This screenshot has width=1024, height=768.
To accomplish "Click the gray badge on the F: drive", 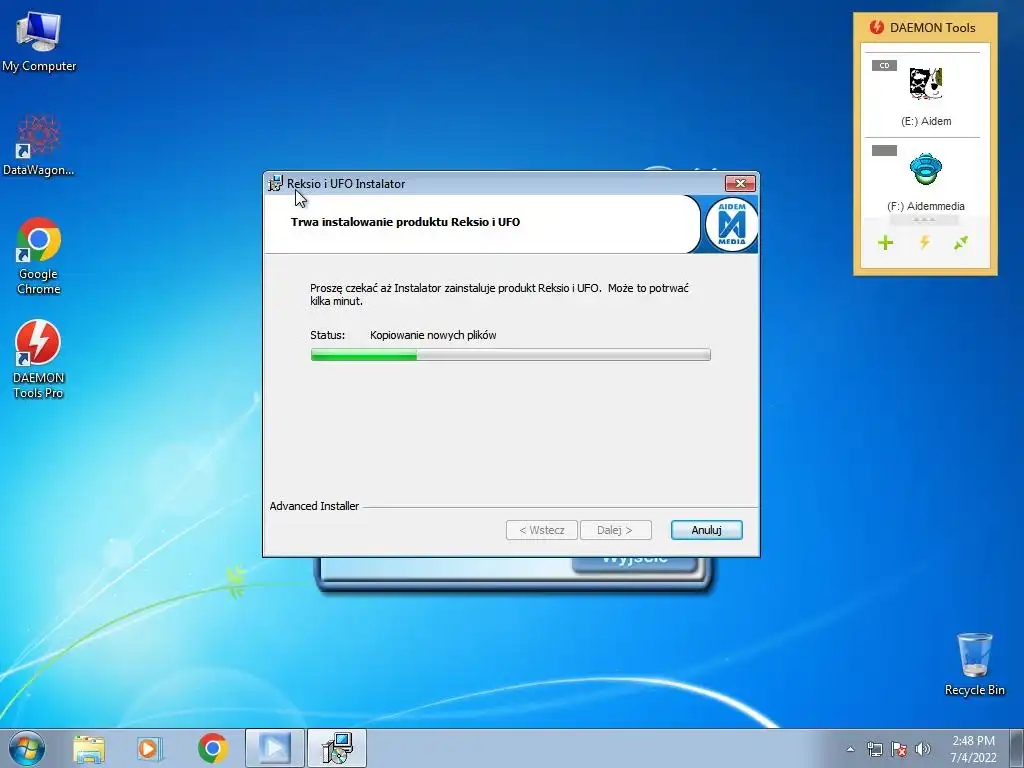I will pyautogui.click(x=884, y=150).
